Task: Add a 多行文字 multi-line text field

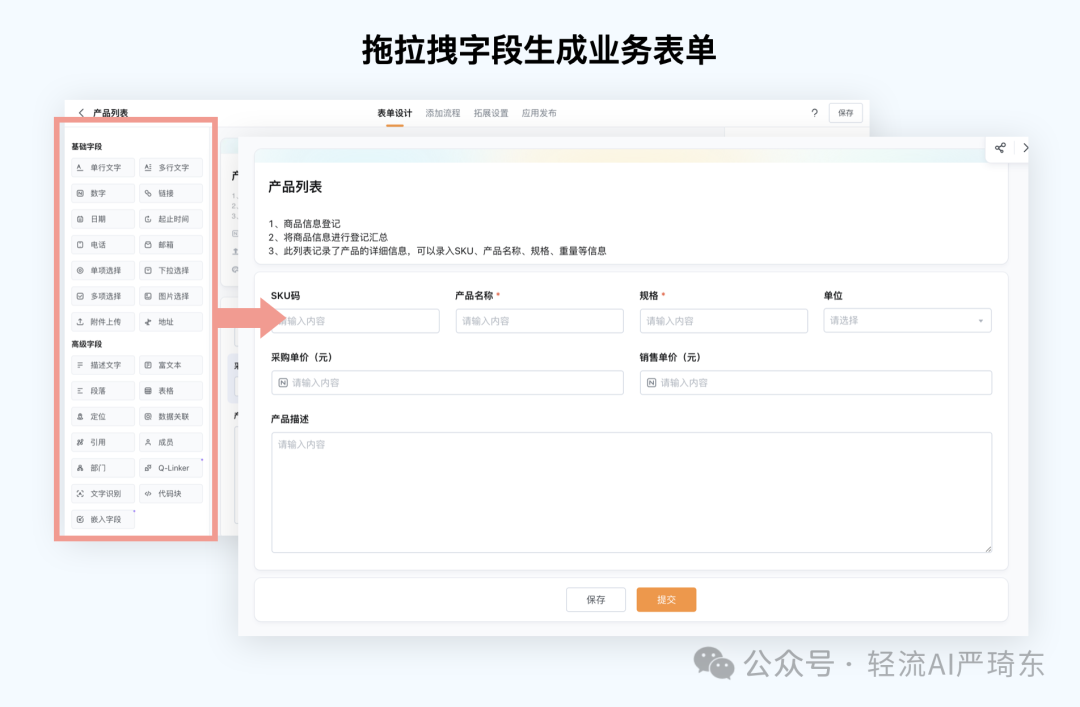Action: coord(170,167)
